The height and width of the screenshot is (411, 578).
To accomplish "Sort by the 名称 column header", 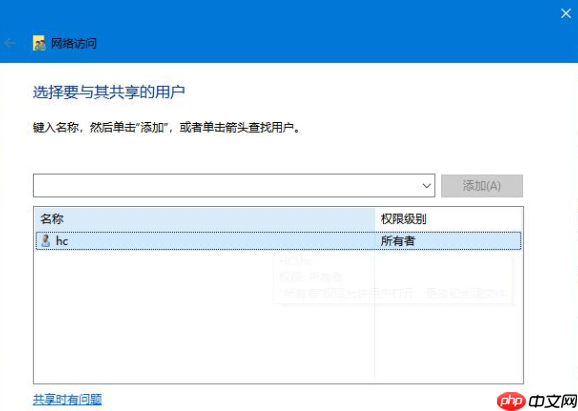I will click(x=205, y=219).
